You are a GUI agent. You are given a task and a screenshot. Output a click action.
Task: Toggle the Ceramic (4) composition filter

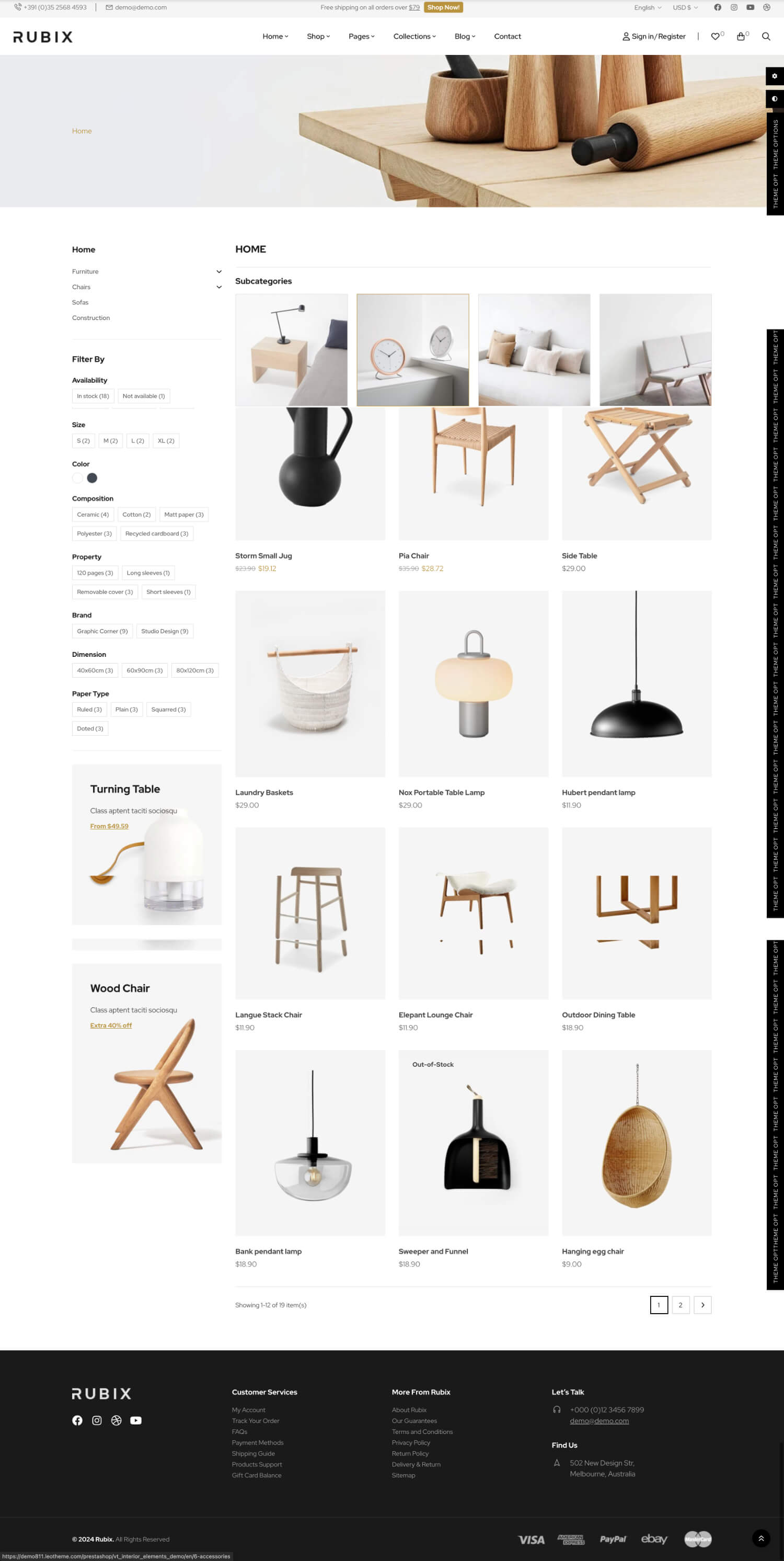click(x=93, y=515)
